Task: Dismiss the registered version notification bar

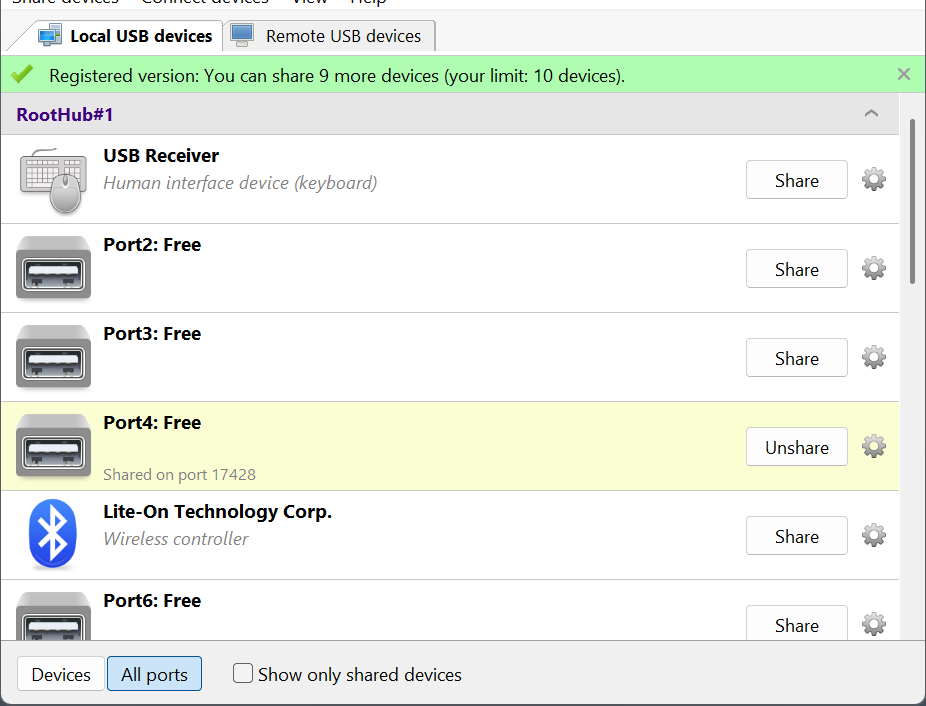Action: point(904,74)
